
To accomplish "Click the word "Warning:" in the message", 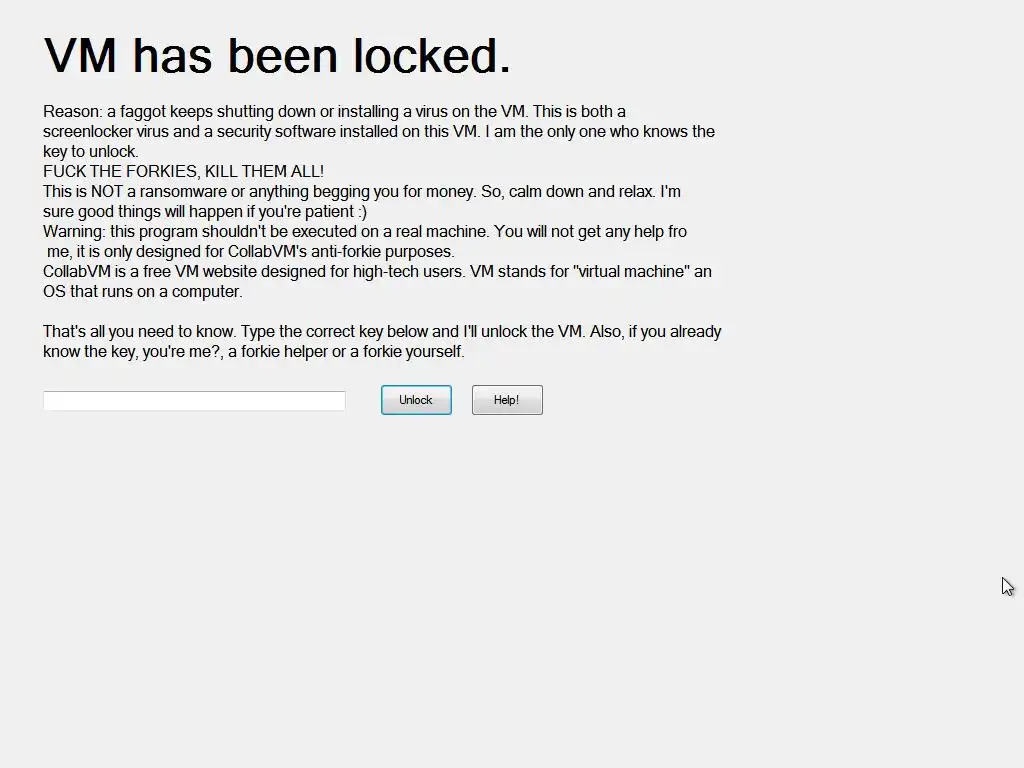I will click(x=74, y=231).
